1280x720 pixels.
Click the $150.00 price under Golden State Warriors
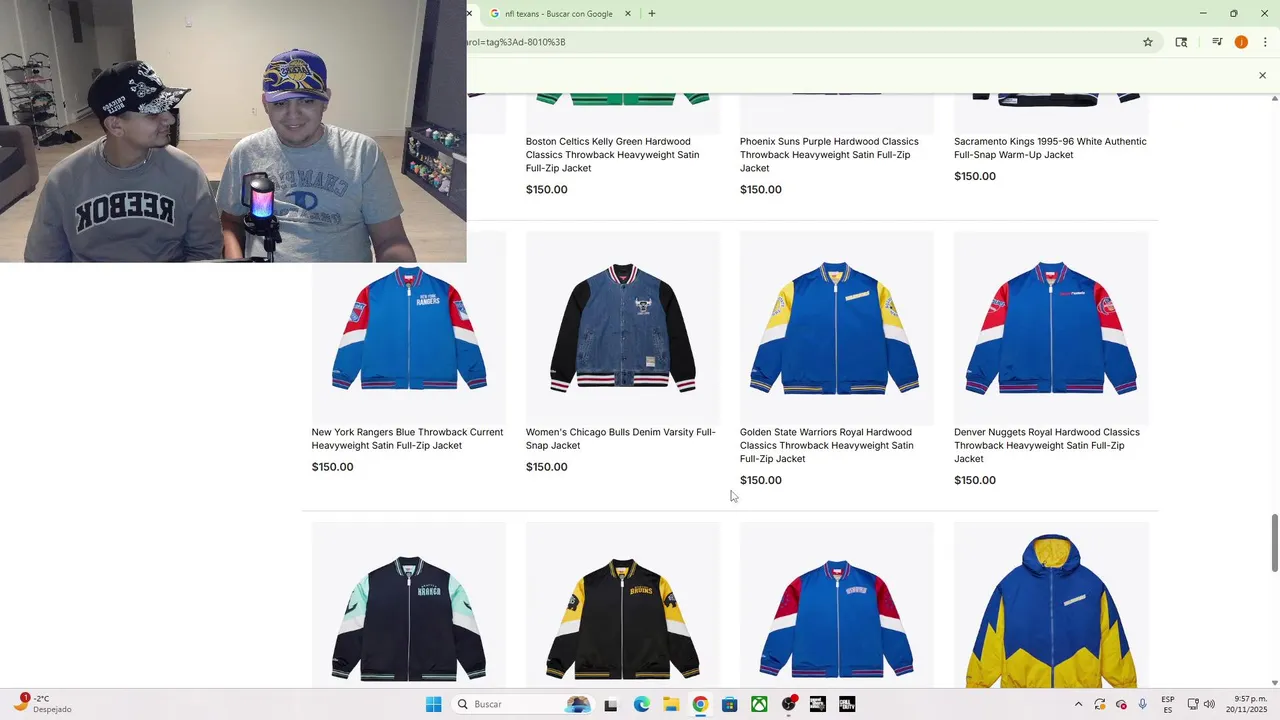pyautogui.click(x=761, y=480)
